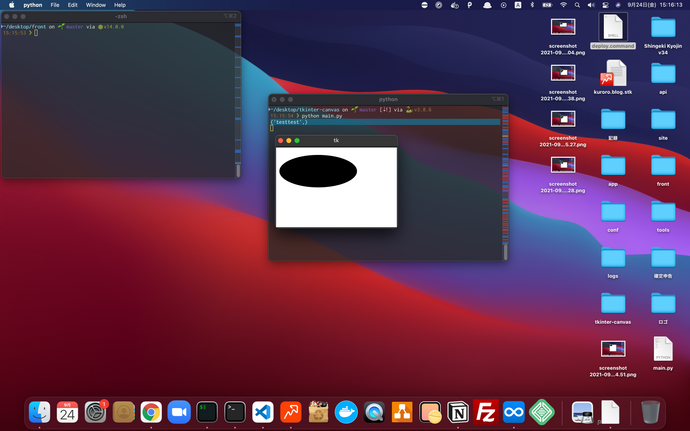Screen dimensions: 690x431
Task: Click scrollbar in the python terminal window
Action: [x=505, y=252]
